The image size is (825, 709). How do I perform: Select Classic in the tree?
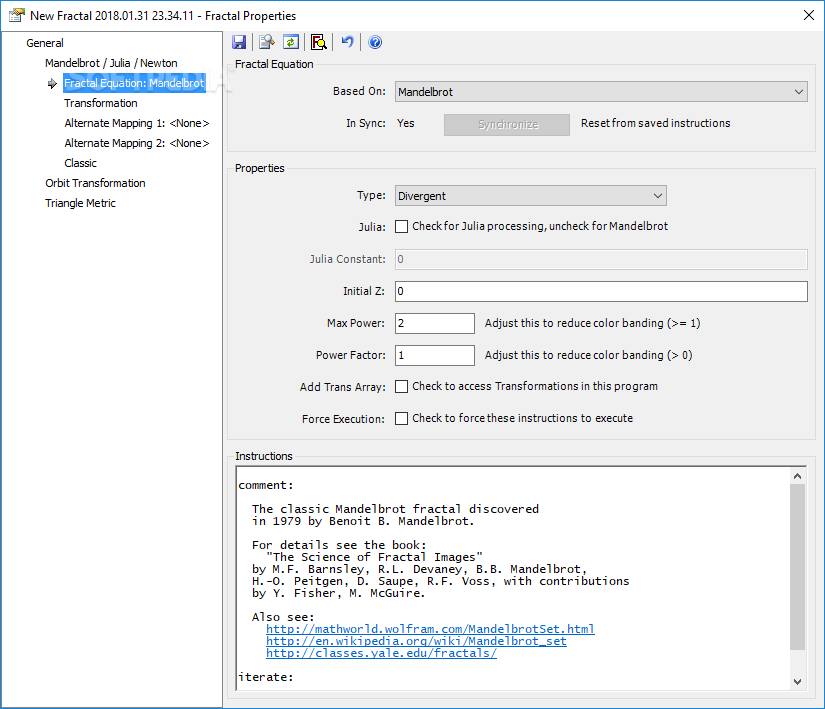point(81,163)
